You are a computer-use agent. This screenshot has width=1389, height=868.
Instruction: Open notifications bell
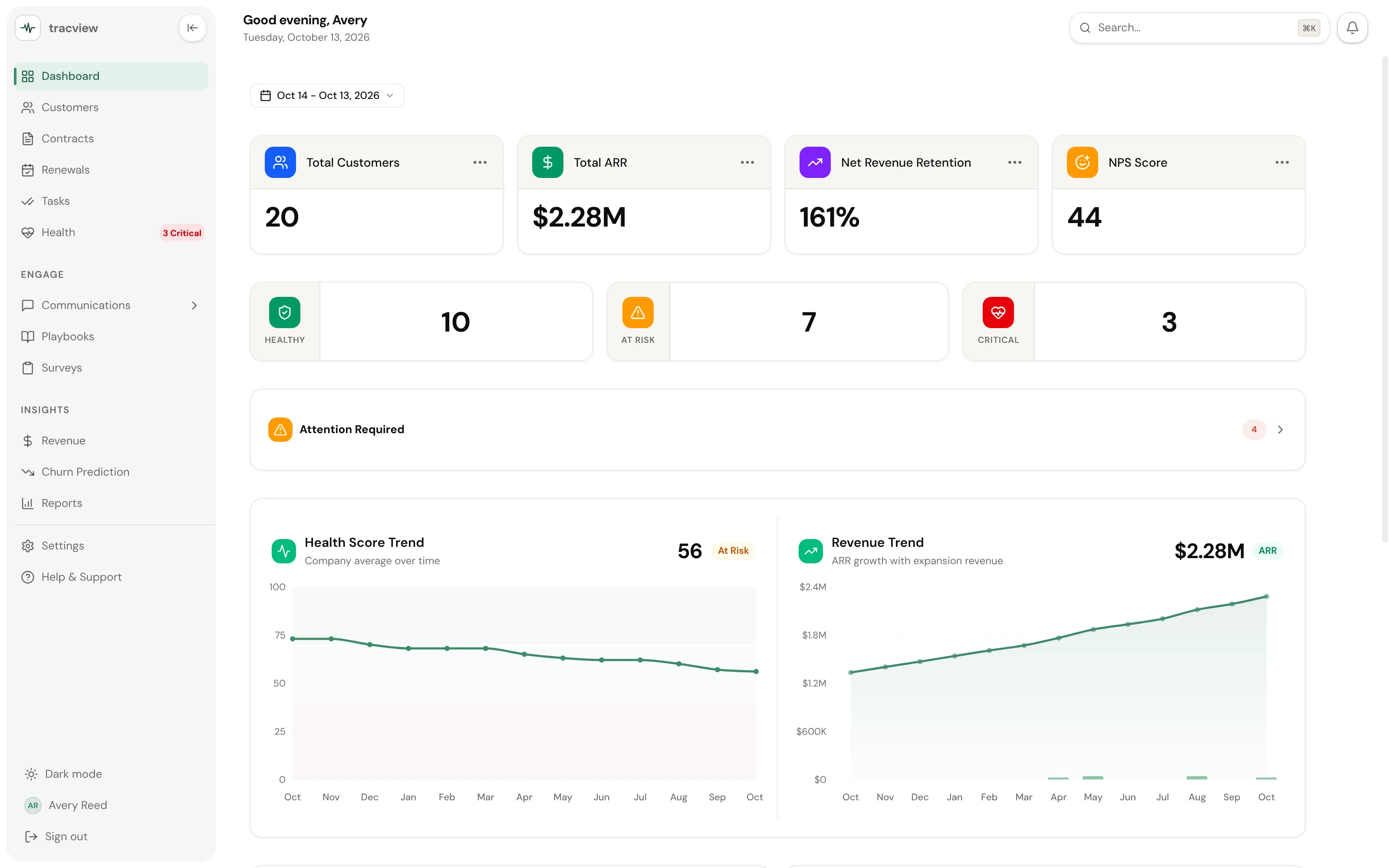pyautogui.click(x=1352, y=27)
